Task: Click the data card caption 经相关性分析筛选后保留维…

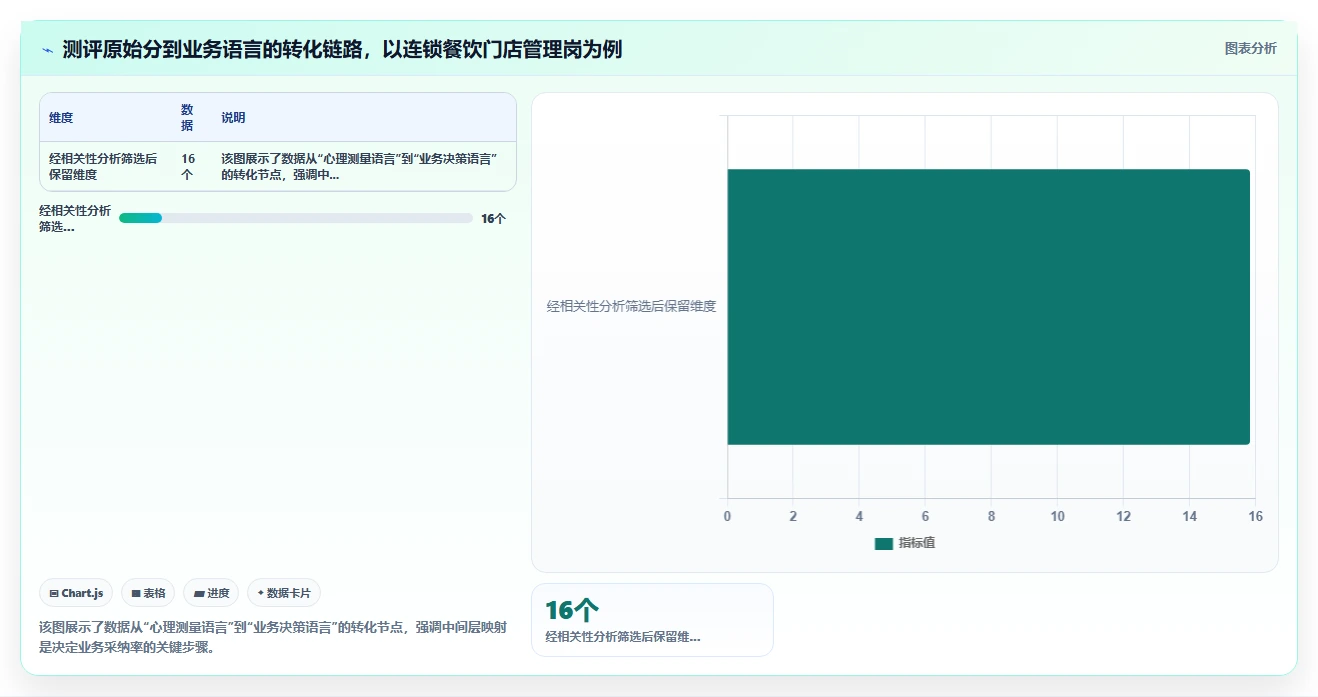Action: (622, 637)
